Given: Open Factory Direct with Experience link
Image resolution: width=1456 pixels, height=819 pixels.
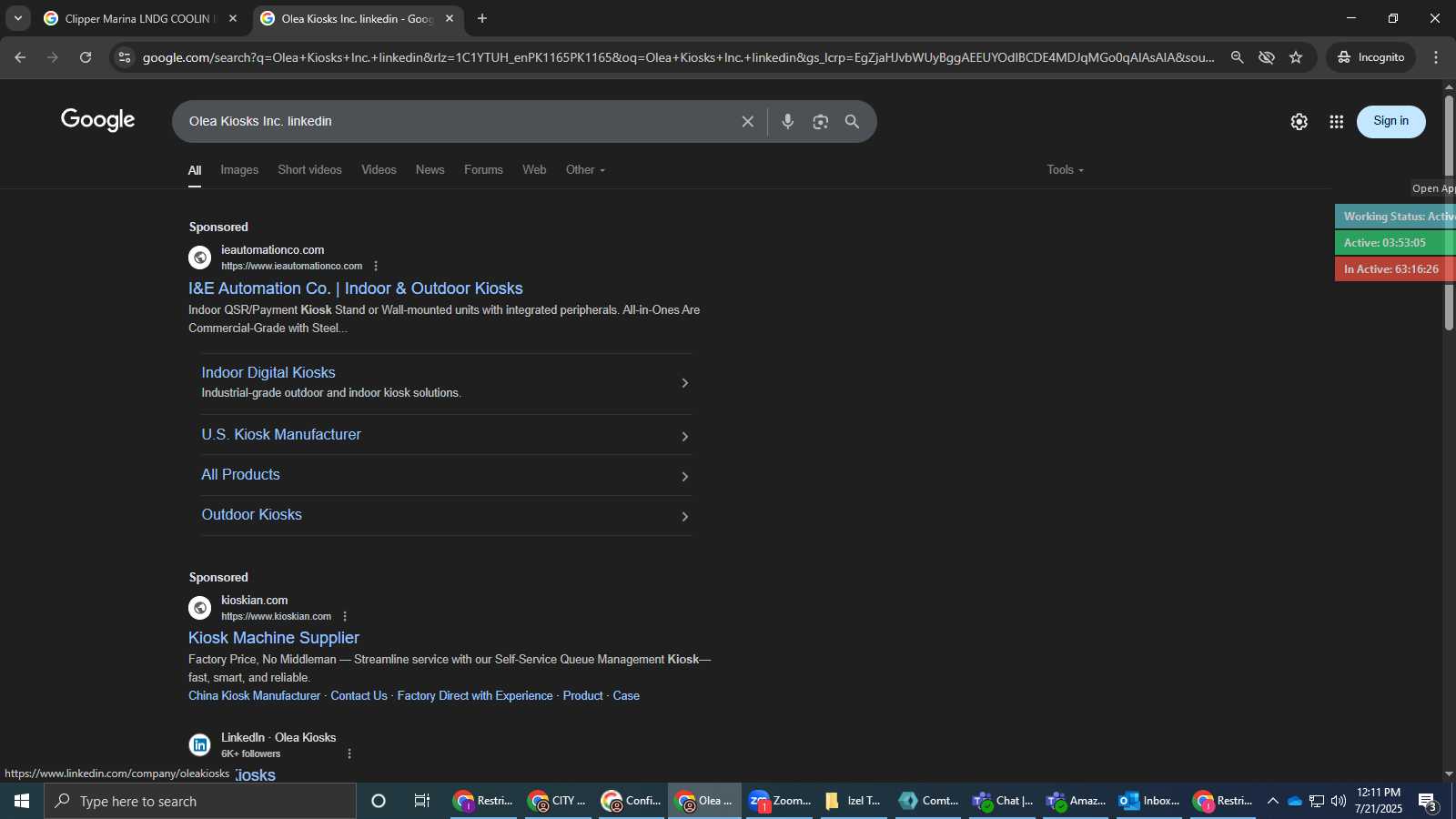Looking at the screenshot, I should pos(475,696).
